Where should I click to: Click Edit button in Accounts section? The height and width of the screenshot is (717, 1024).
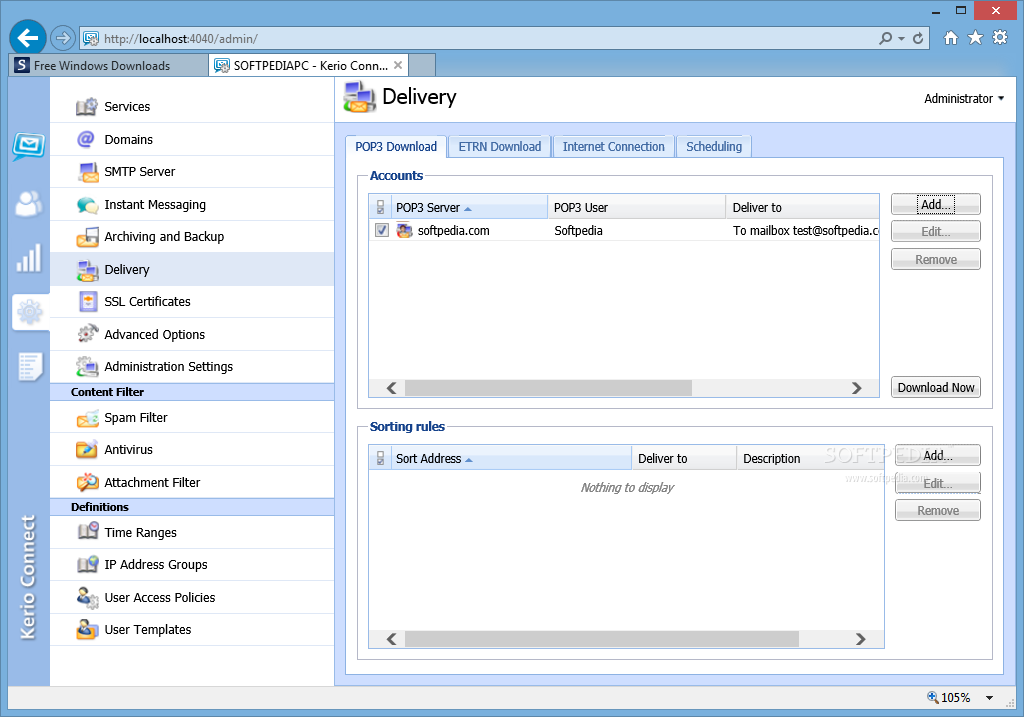pos(936,232)
